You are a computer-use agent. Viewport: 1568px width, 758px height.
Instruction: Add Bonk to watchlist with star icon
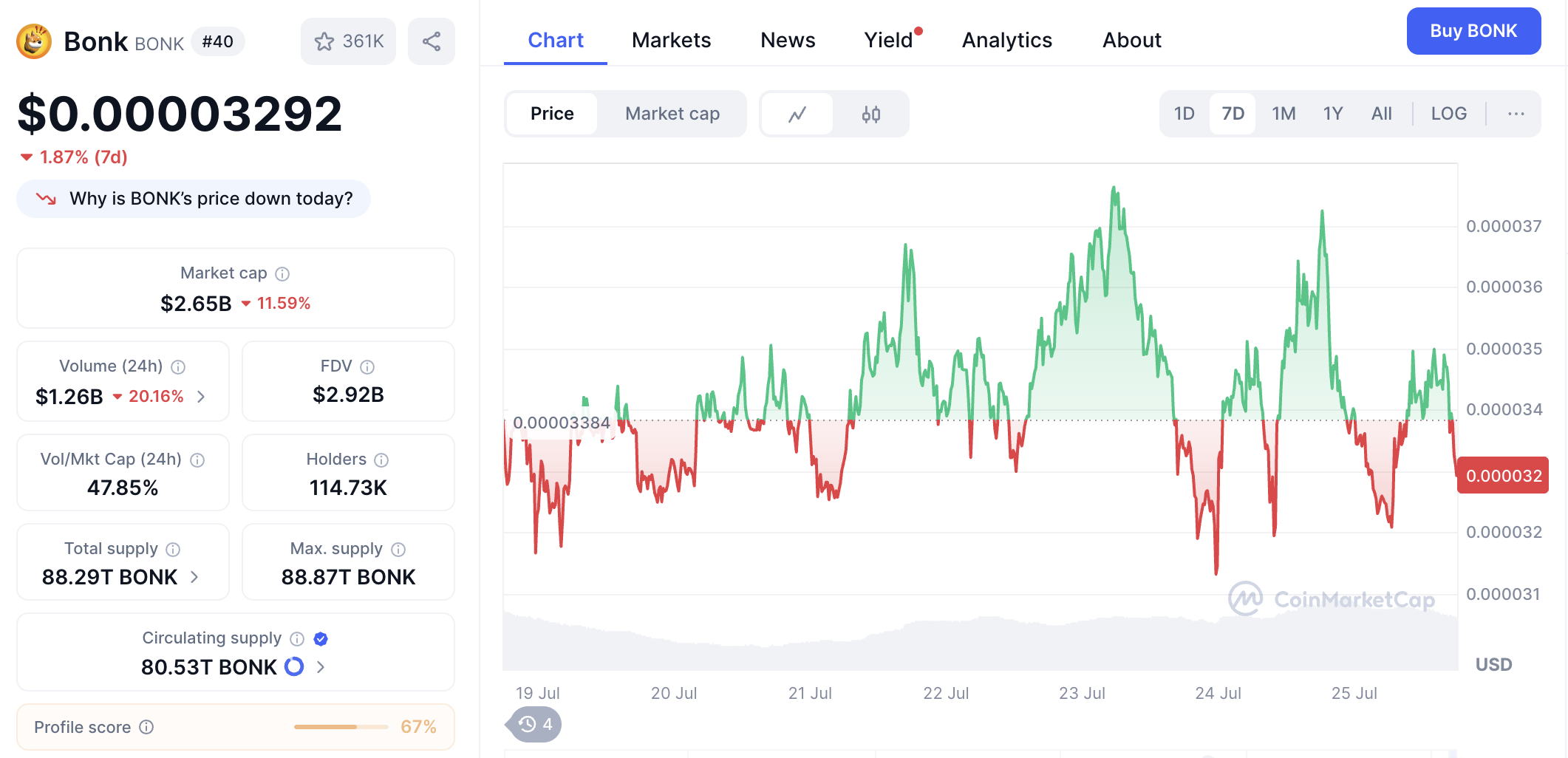click(348, 41)
